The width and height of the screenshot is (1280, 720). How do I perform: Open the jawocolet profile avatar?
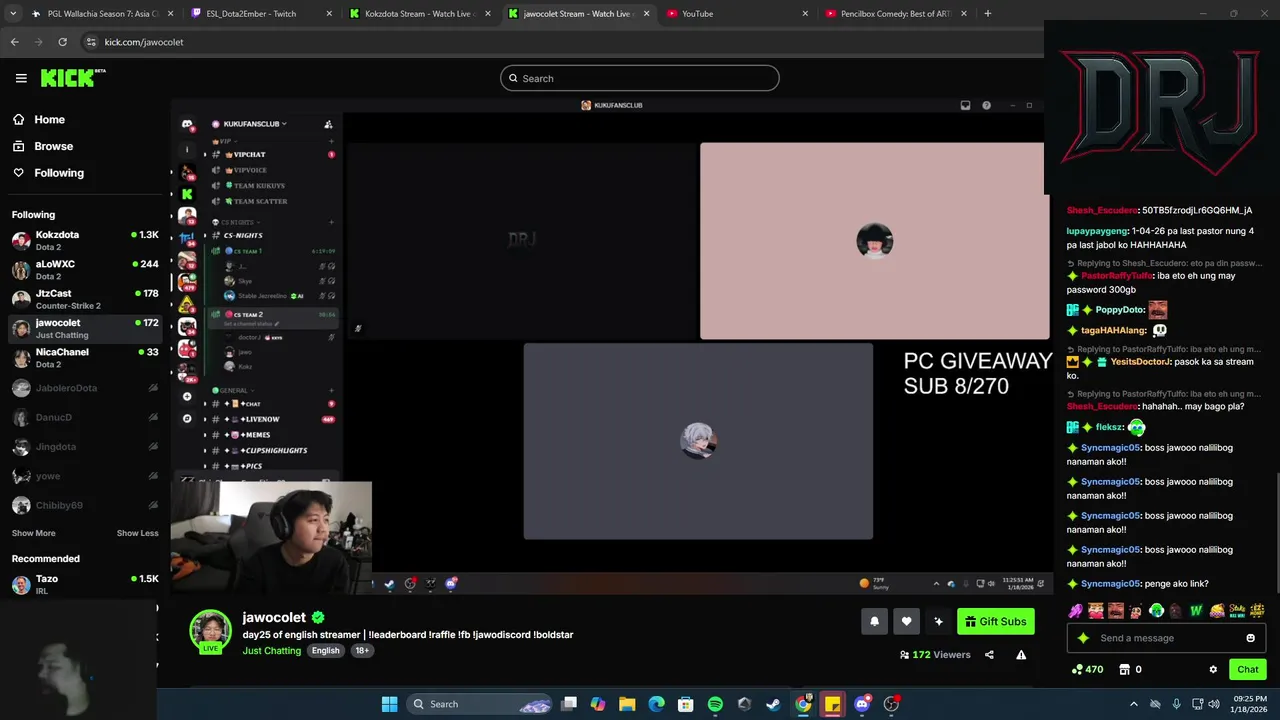[210, 631]
